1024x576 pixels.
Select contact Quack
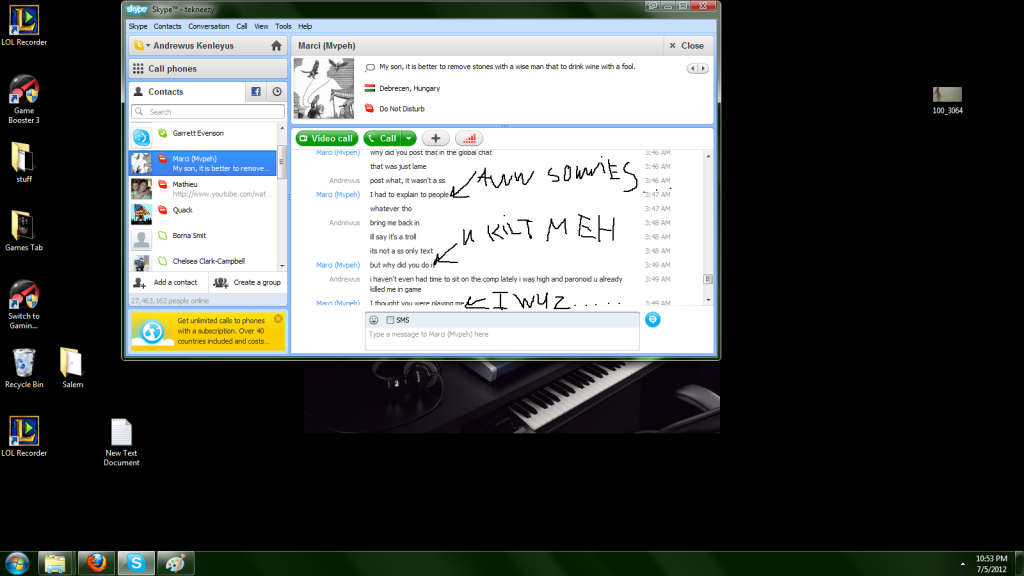(x=204, y=214)
